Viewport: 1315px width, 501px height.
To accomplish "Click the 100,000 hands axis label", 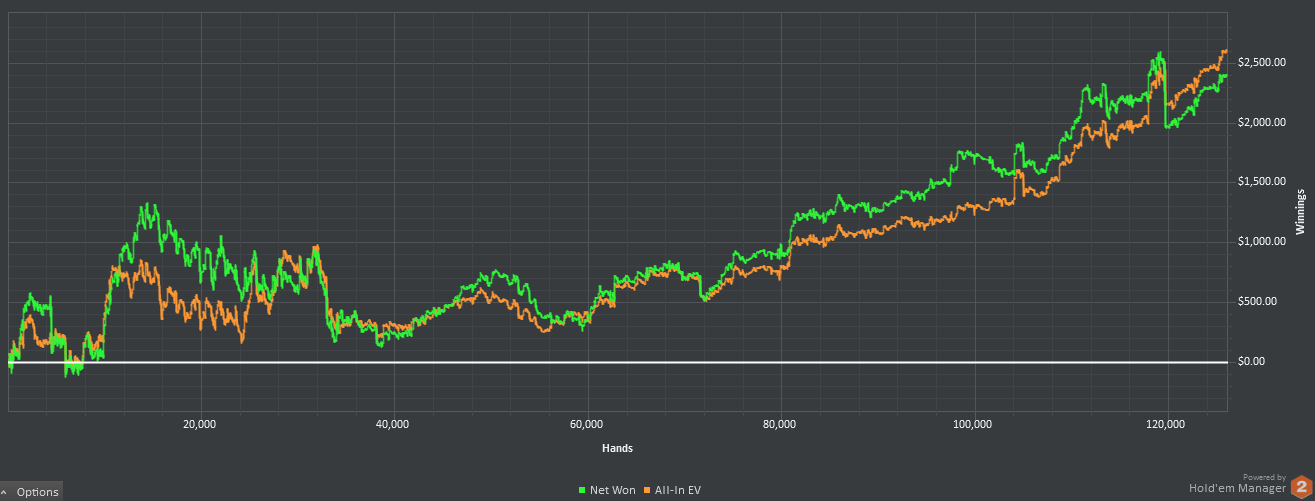I will tap(973, 424).
